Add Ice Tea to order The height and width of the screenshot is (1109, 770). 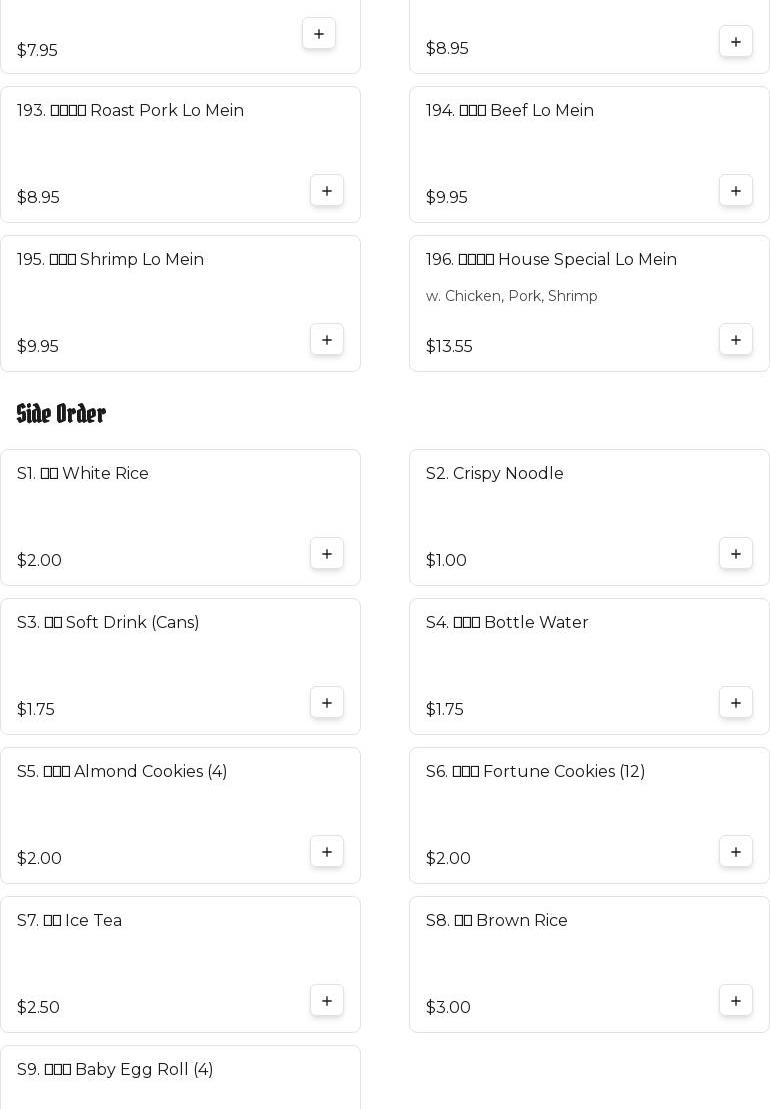pyautogui.click(x=327, y=1001)
